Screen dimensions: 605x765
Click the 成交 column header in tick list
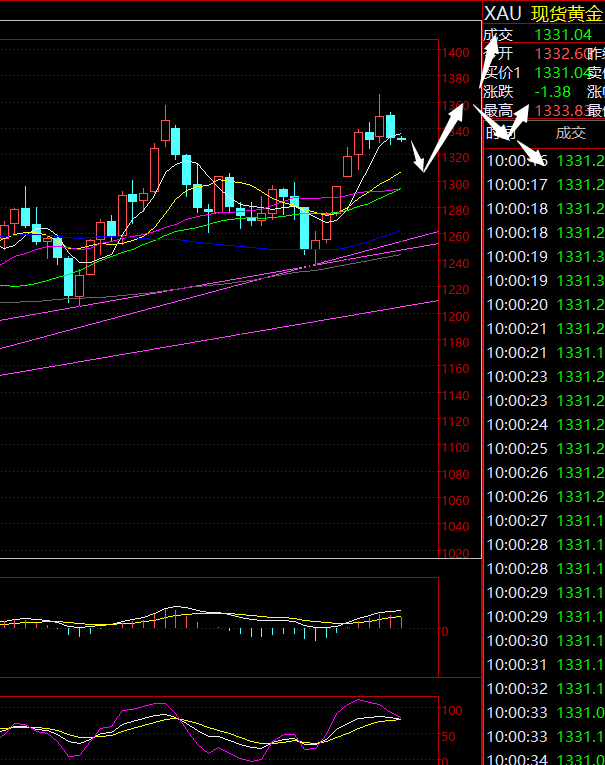tap(570, 133)
